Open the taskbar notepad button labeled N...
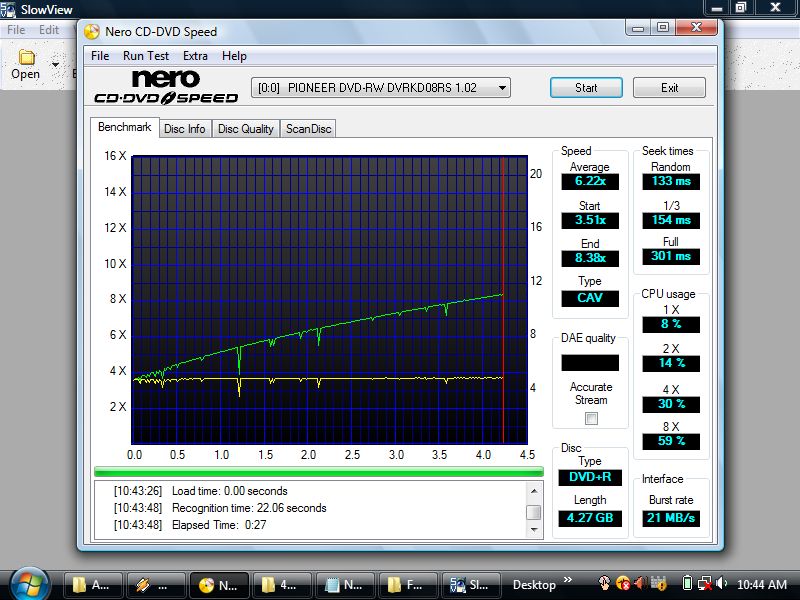This screenshot has width=800, height=600. pyautogui.click(x=345, y=585)
